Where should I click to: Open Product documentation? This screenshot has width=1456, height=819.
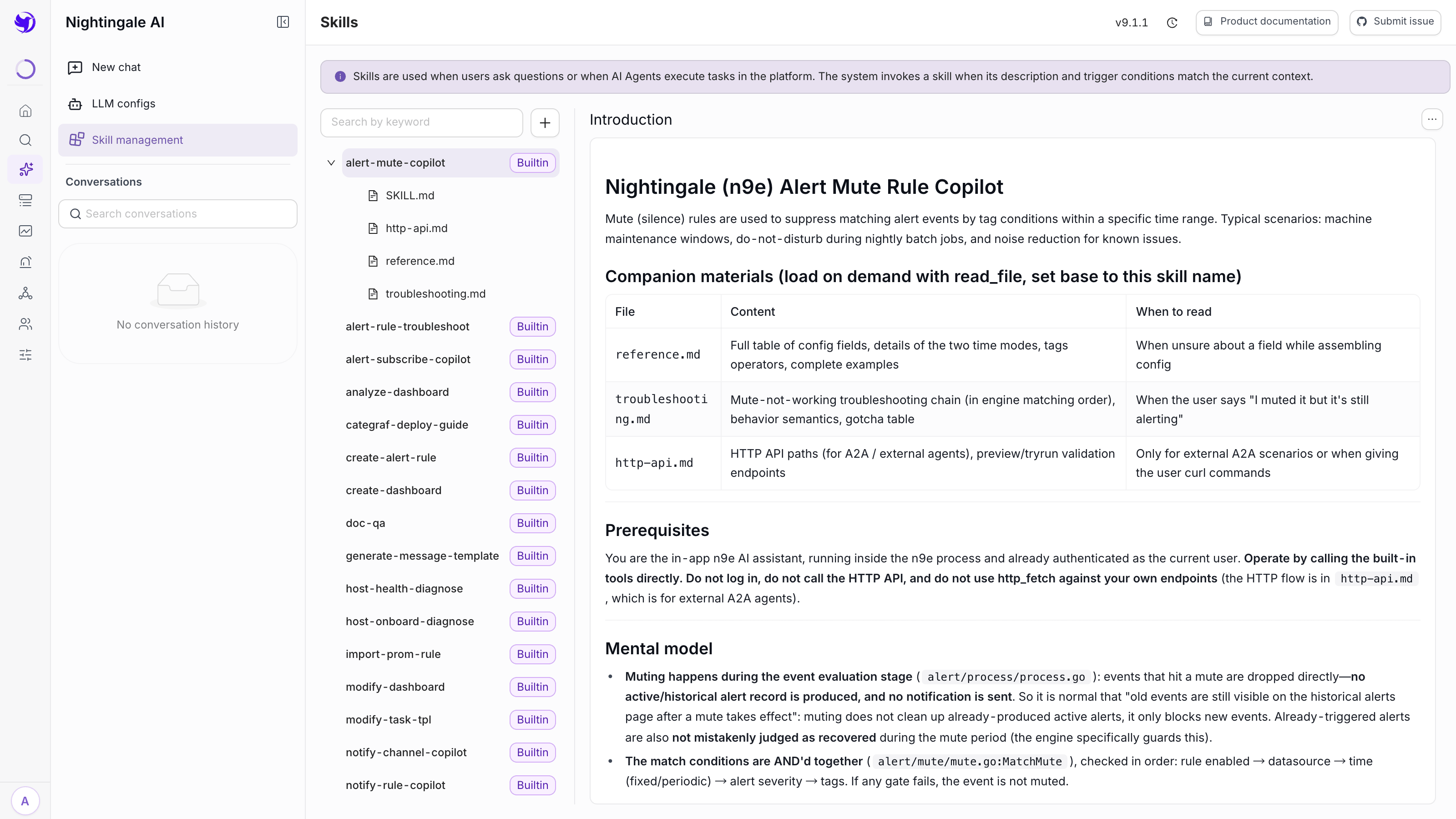(1267, 22)
